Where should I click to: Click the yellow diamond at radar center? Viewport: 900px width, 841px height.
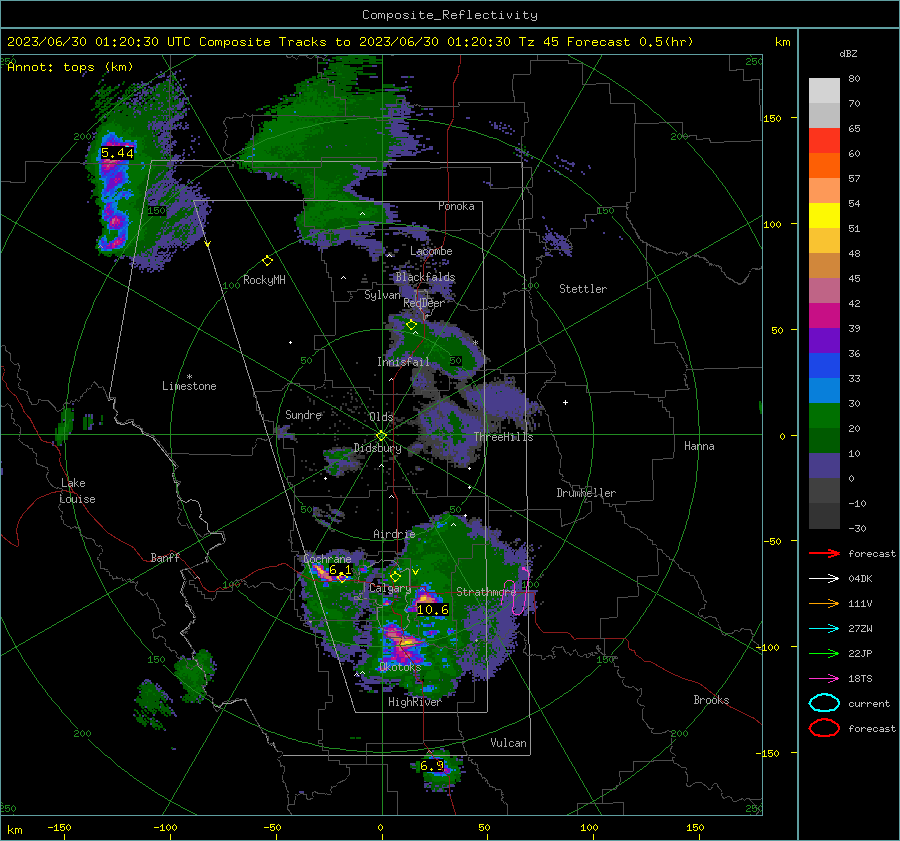coord(381,436)
